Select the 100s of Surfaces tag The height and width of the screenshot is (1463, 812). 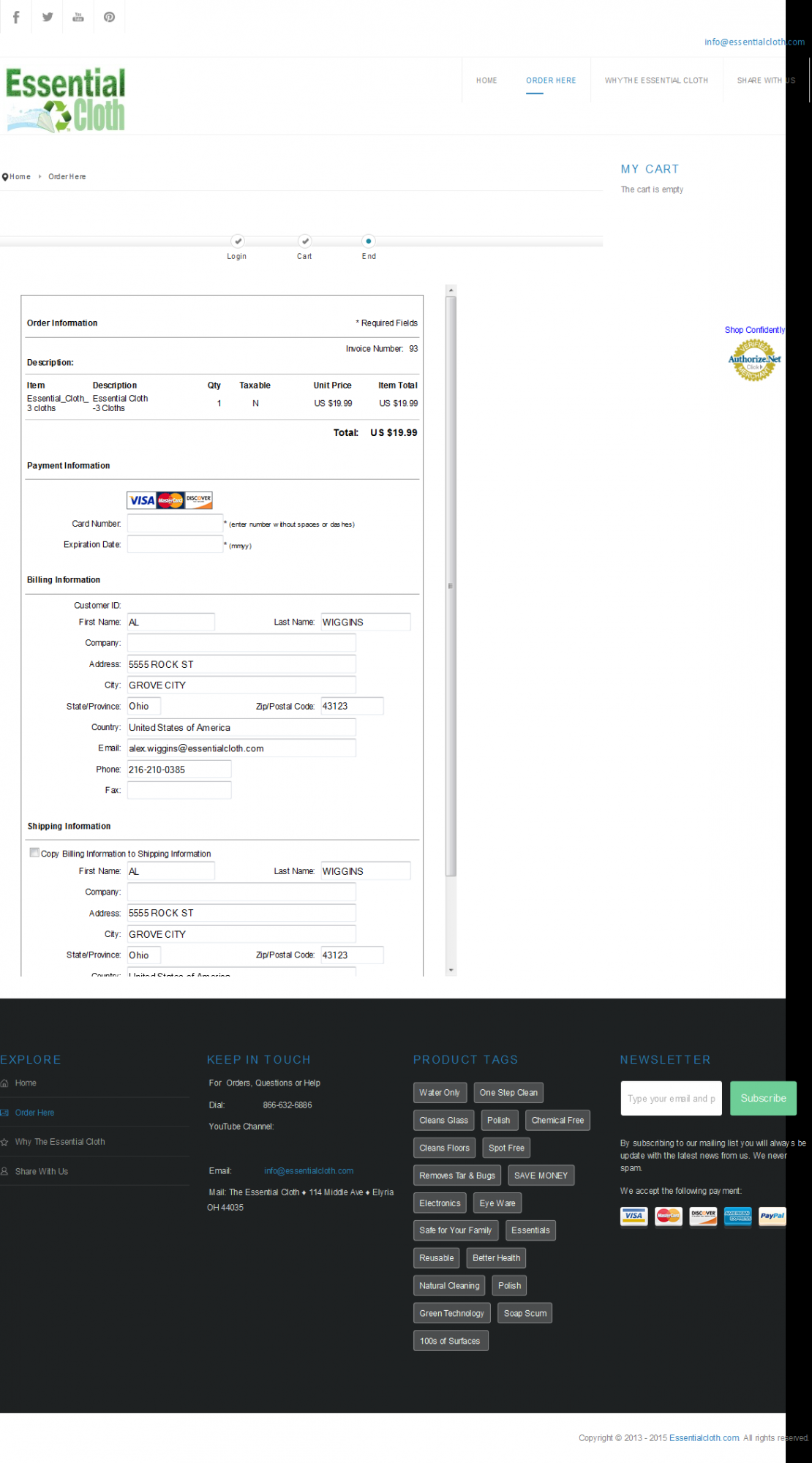[451, 1341]
